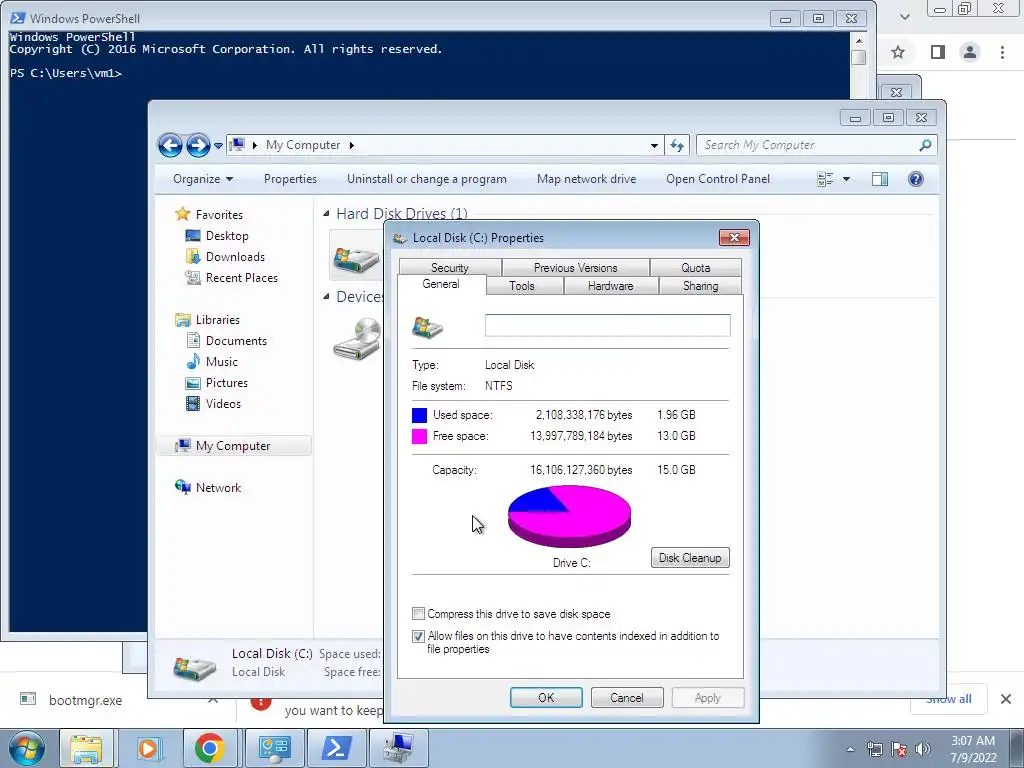Toggle the preview pane icon
Screen dimensions: 1024x768
880,179
